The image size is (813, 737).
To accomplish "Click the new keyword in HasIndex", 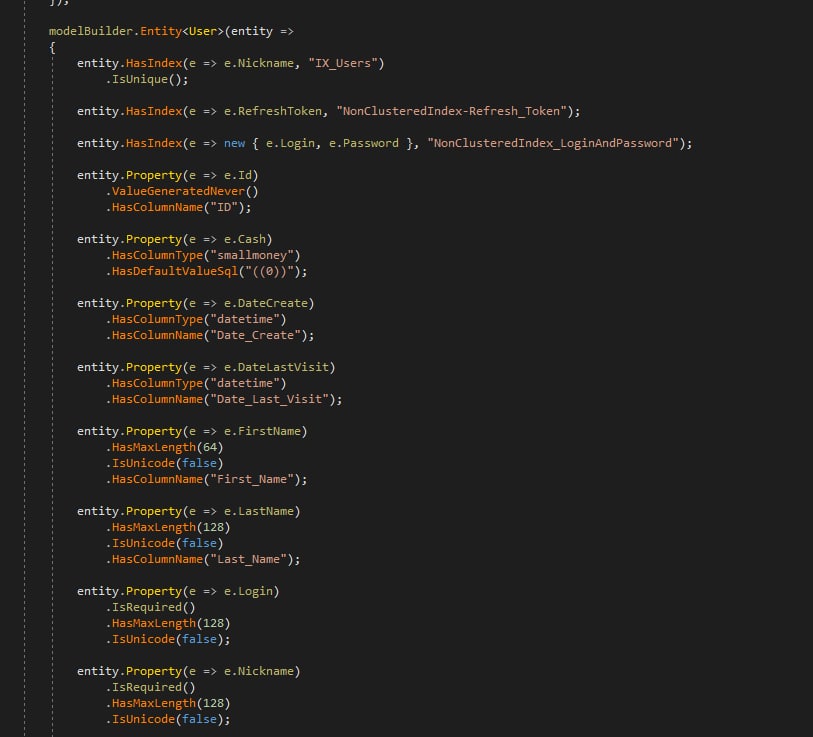I will (234, 144).
